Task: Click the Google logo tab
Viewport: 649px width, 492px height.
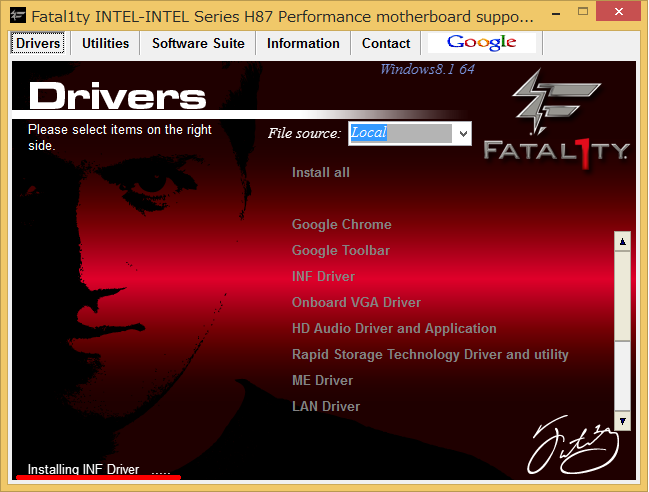Action: pyautogui.click(x=481, y=43)
